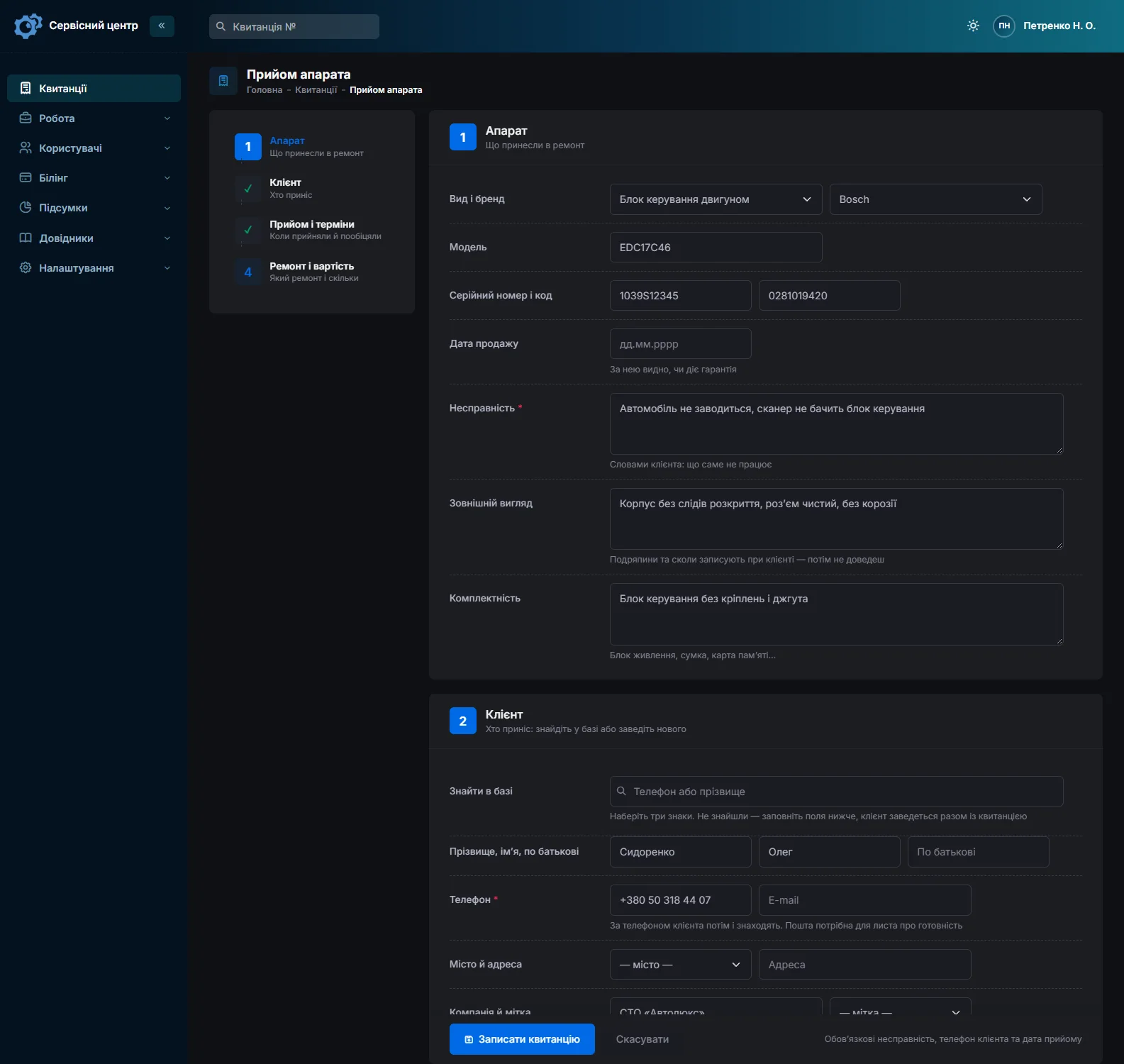Click the Довідники book icon
Screen dimensions: 1124x1064
point(26,238)
